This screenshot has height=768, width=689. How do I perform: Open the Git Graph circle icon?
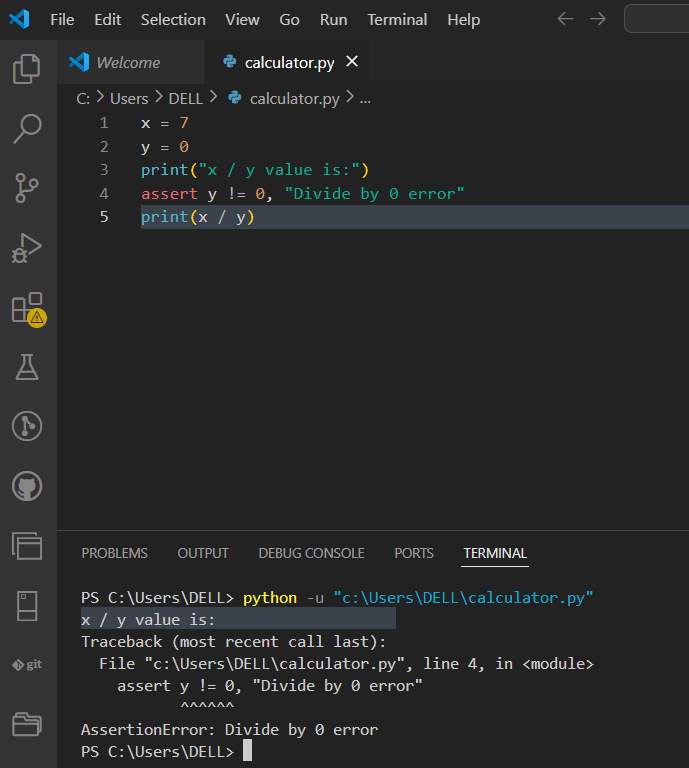click(27, 426)
